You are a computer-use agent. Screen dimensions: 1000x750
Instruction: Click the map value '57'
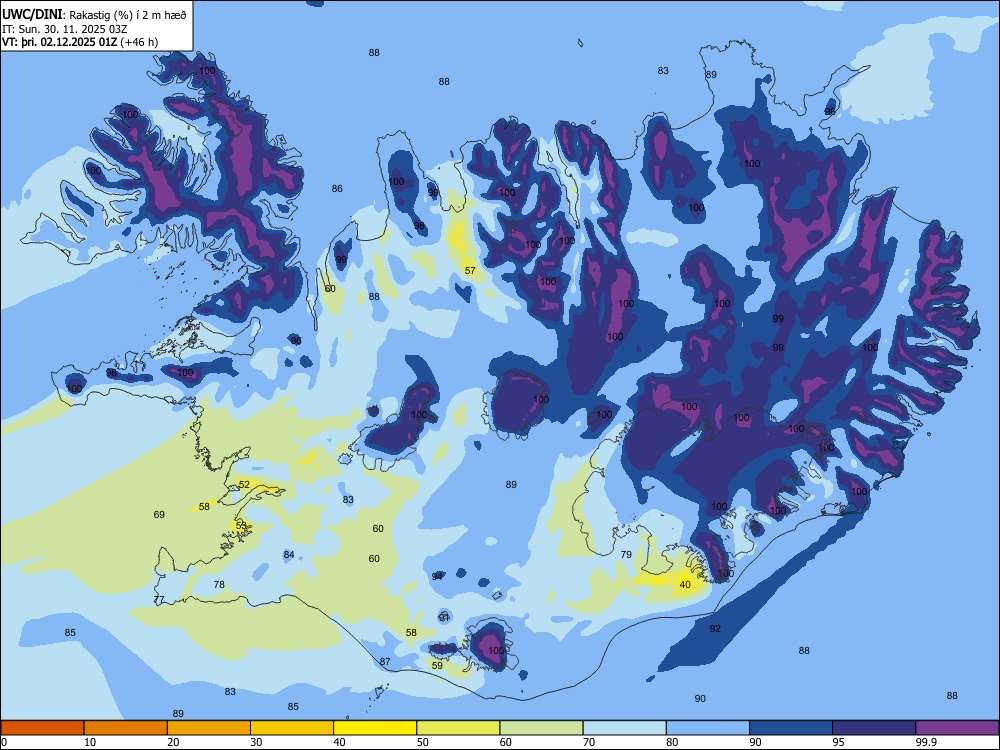click(x=470, y=270)
